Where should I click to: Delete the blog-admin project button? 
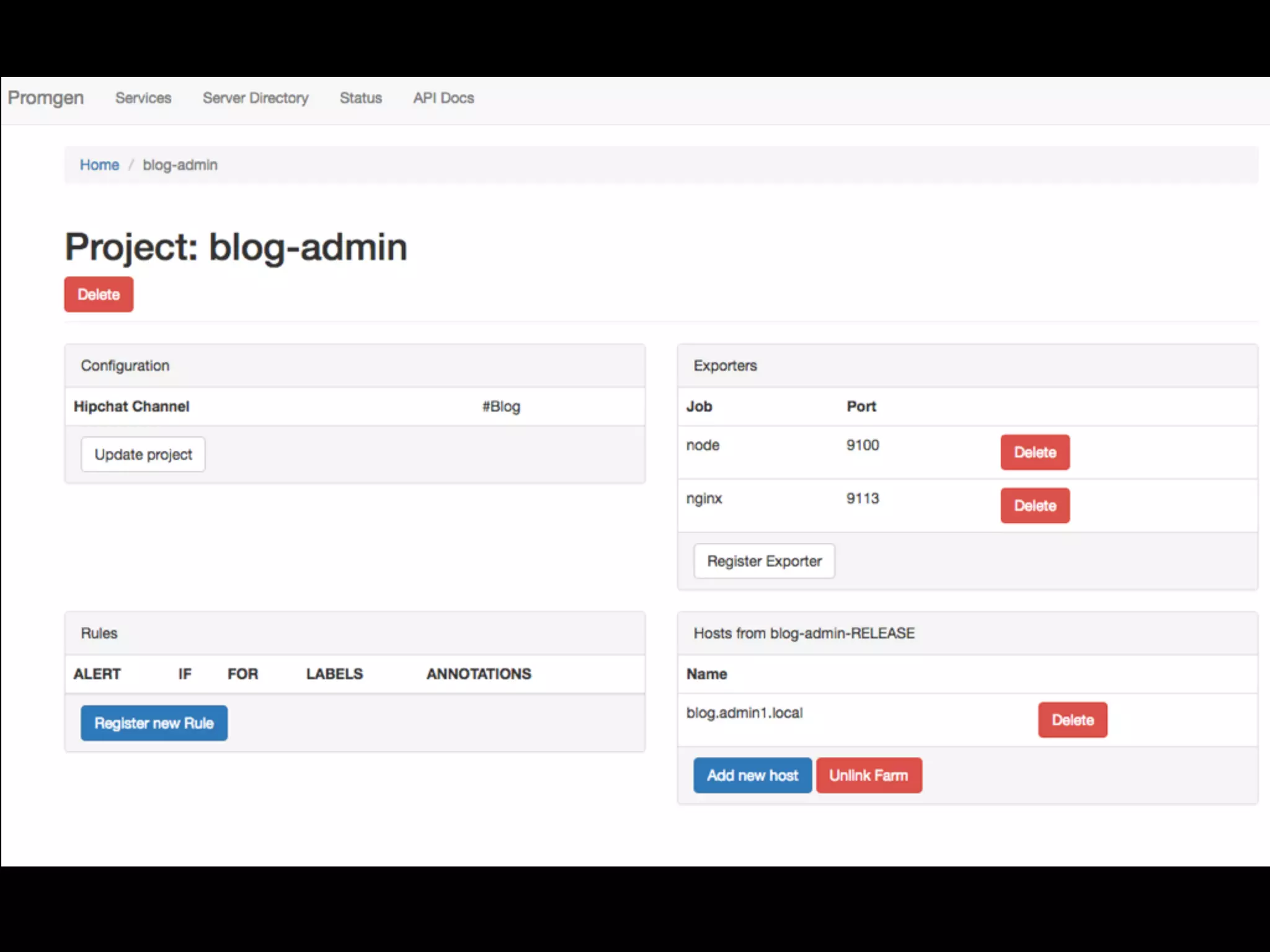click(99, 294)
